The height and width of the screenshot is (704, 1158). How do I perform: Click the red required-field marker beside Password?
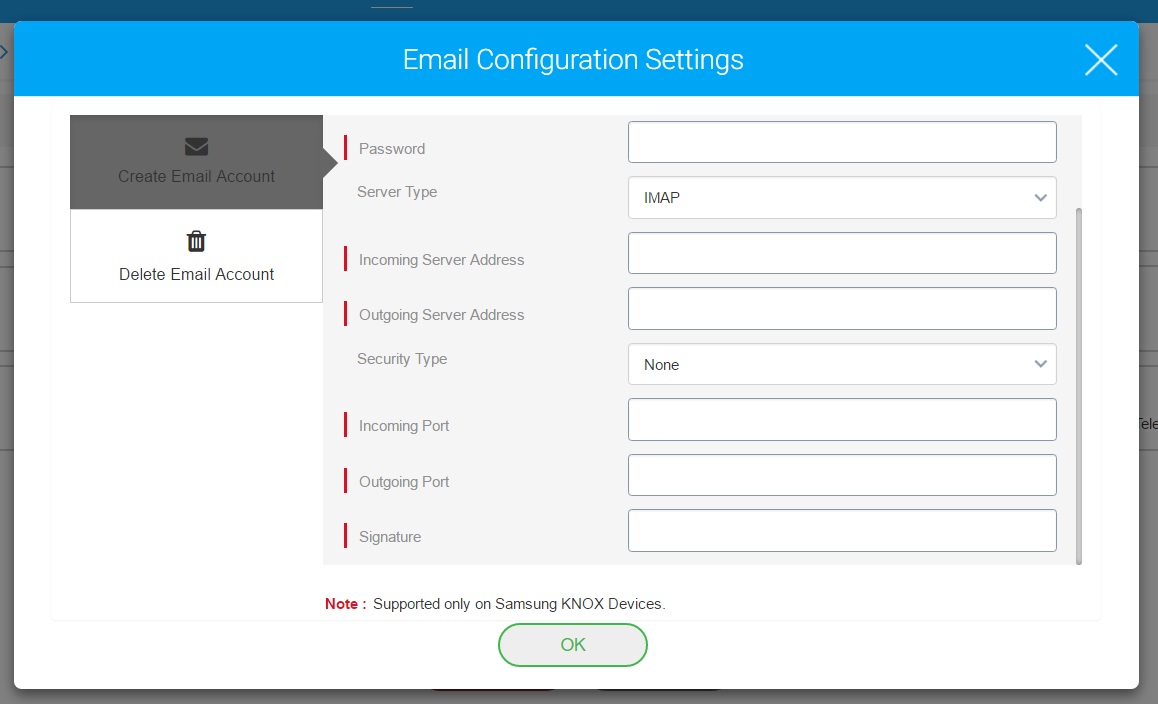(x=345, y=147)
